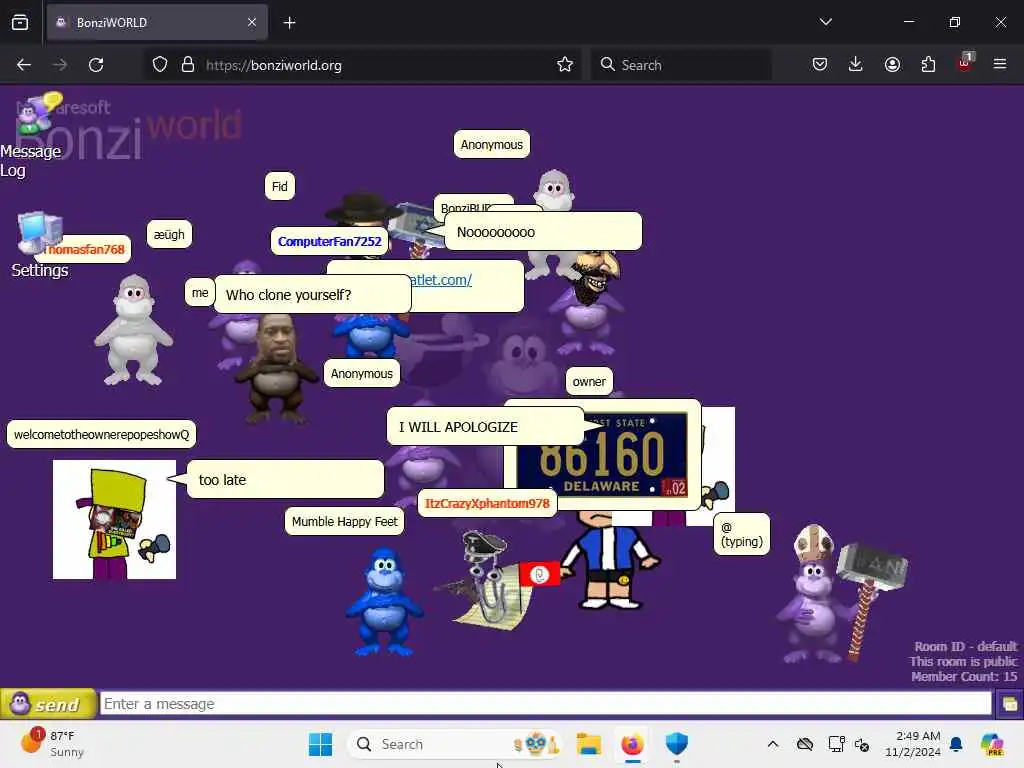Viewport: 1024px width, 768px height.
Task: Click the icon right of message field
Action: (1009, 704)
